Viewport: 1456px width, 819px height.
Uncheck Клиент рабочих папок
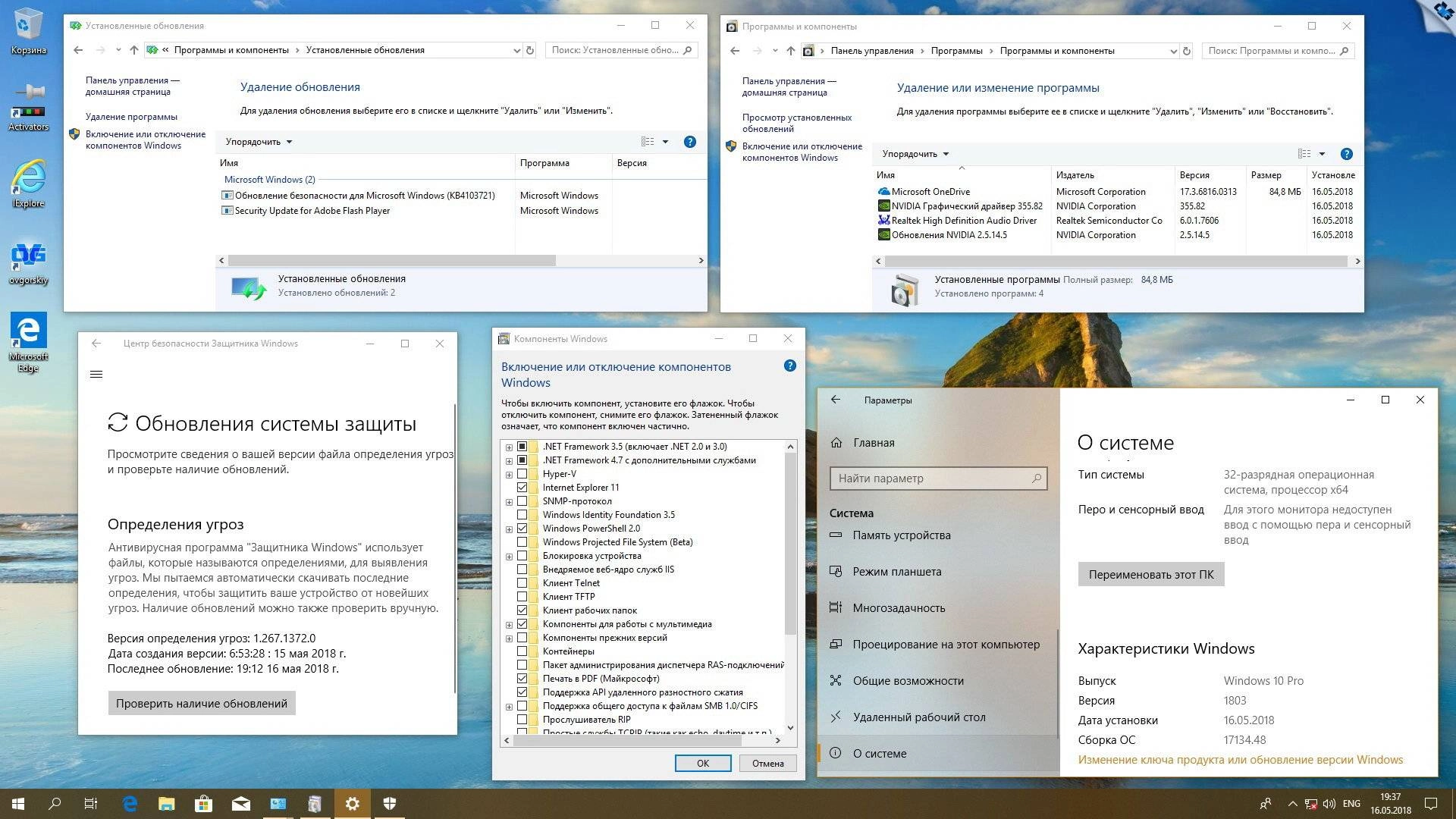point(522,610)
